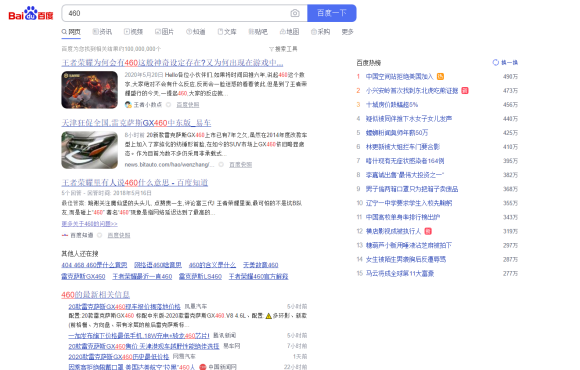Click related search 460的含义是什么
This screenshot has height=370, width=580.
click(x=212, y=265)
